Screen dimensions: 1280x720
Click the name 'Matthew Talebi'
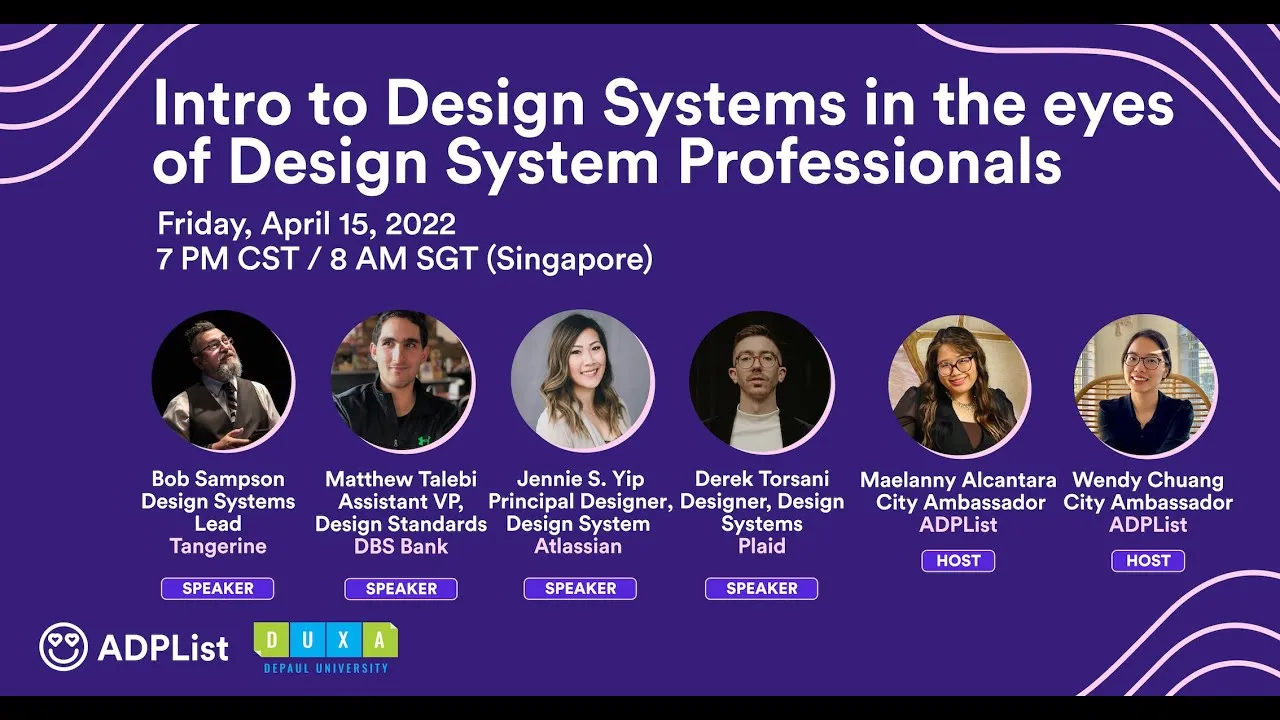click(x=401, y=479)
